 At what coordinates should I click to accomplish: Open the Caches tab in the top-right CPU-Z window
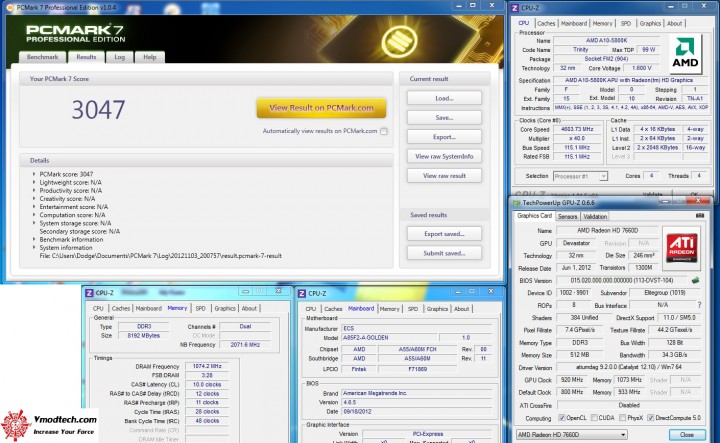tap(546, 23)
